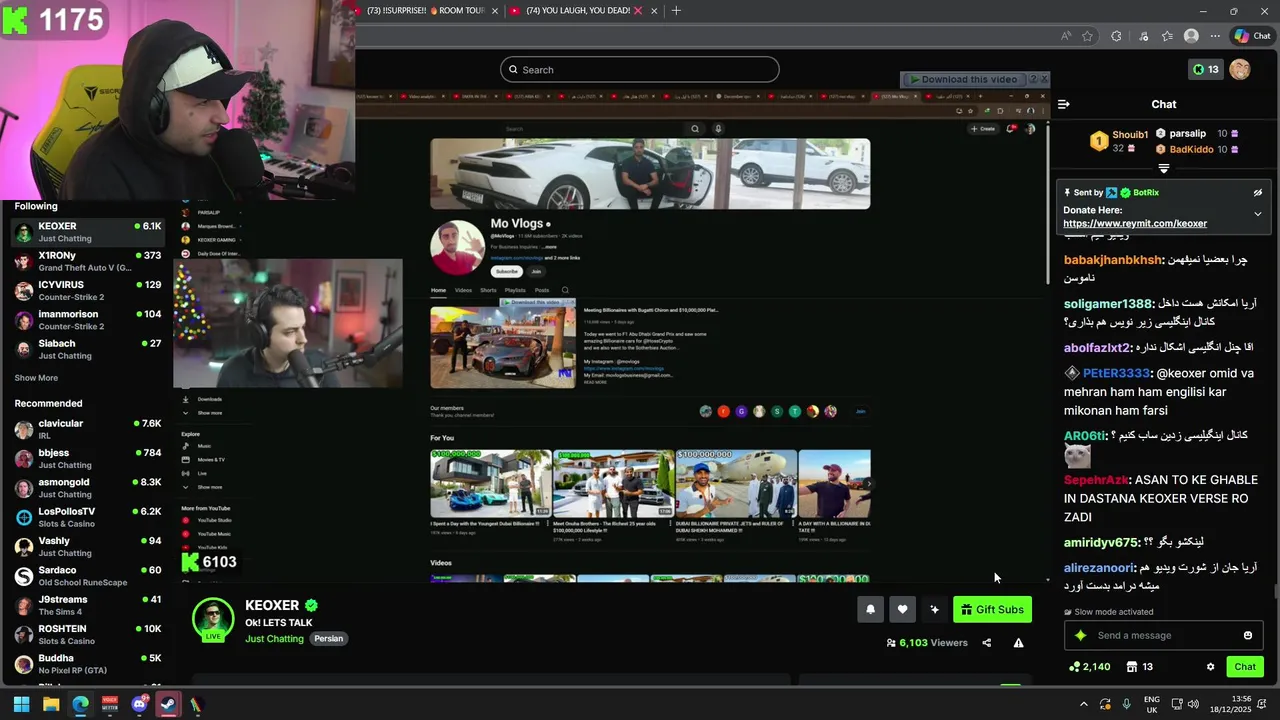Open help on the download overlay
The width and height of the screenshot is (1280, 720).
[x=1031, y=79]
